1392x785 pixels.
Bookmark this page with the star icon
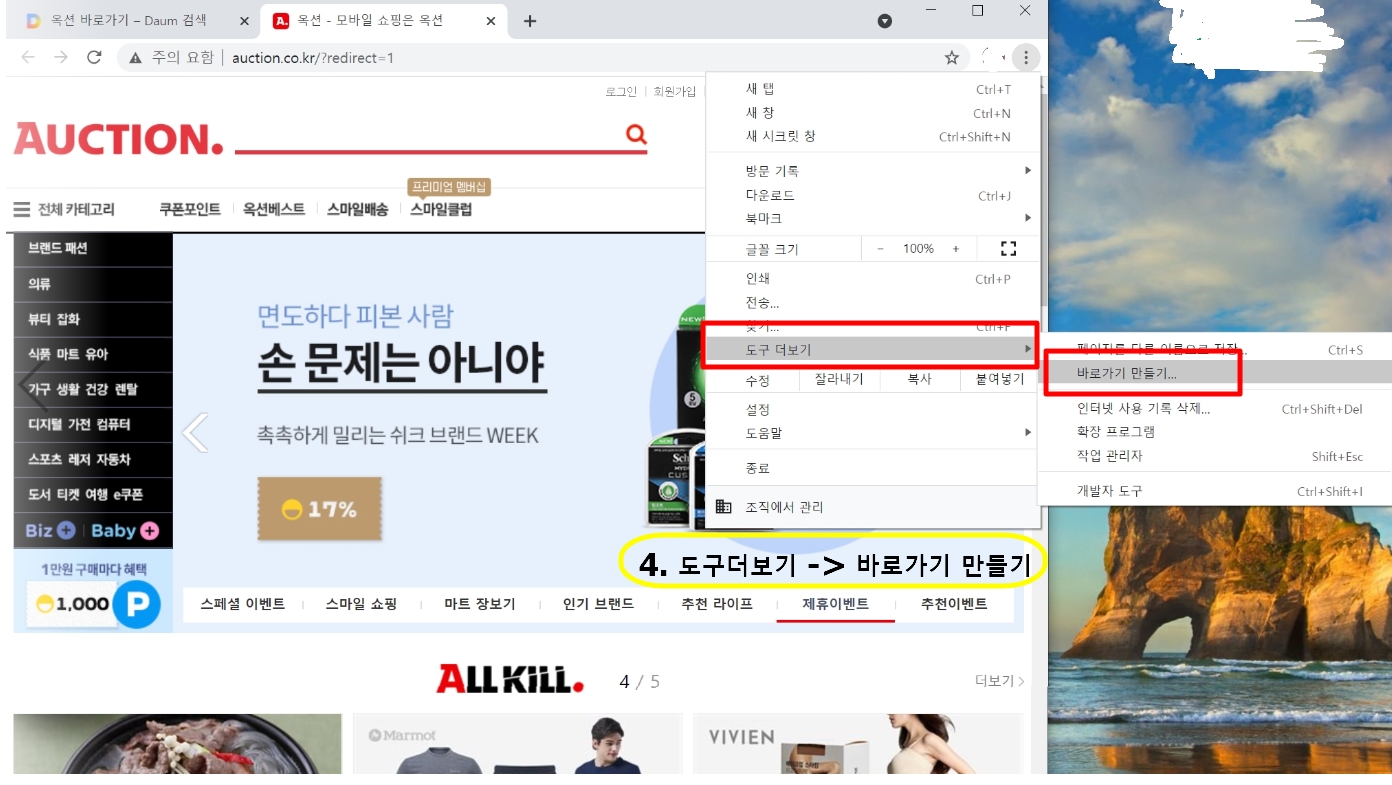coord(952,58)
